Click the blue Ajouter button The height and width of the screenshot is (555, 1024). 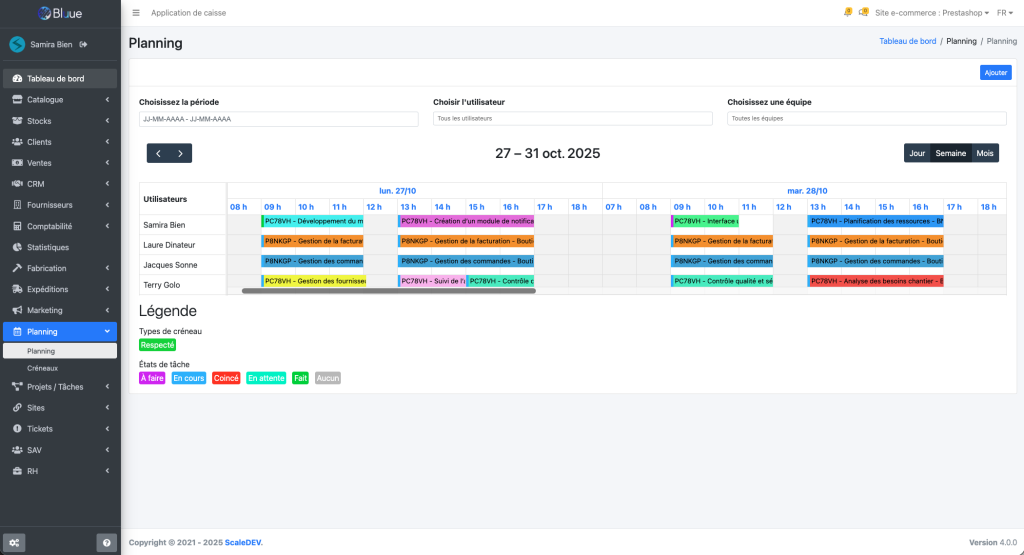pos(995,73)
